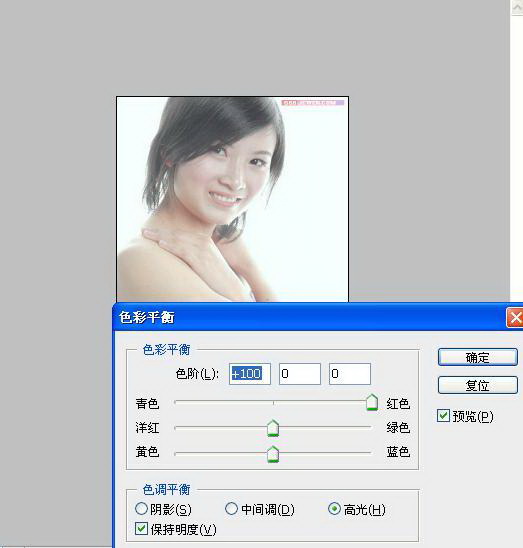The image size is (523, 548).
Task: Select the 中间调(D) radio button
Action: [x=231, y=509]
